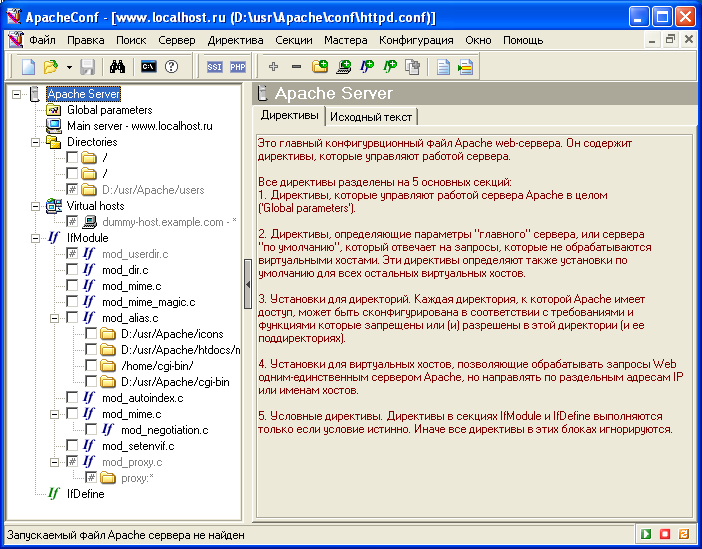Click the Global parameters tree icon
This screenshot has width=702, height=549.
click(53, 110)
